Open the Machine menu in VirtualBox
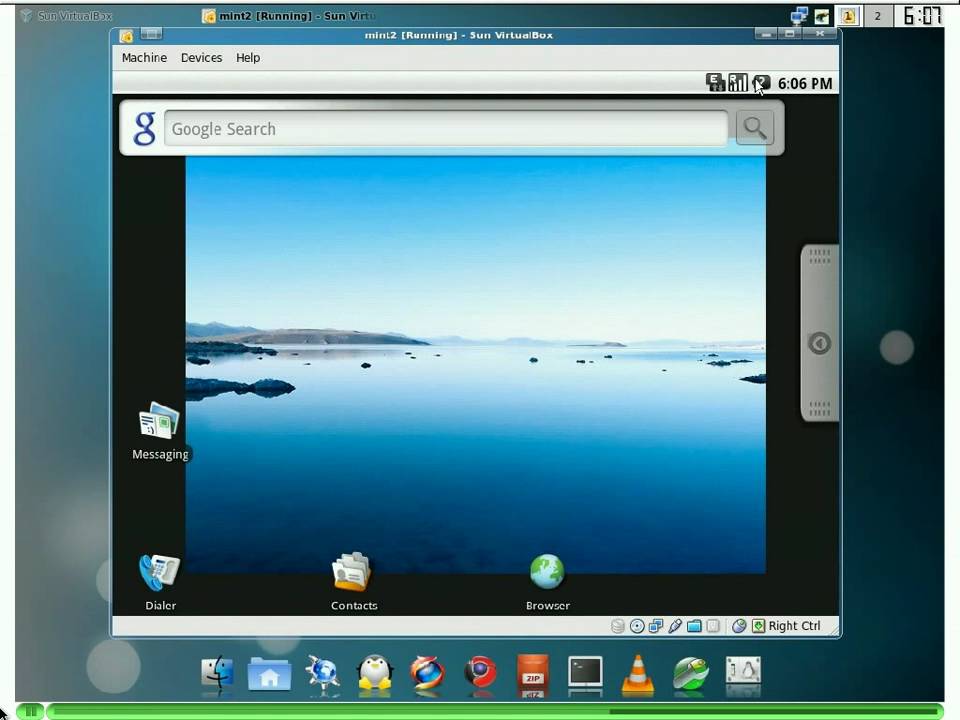Screen dimensions: 960x720 (x=144, y=58)
